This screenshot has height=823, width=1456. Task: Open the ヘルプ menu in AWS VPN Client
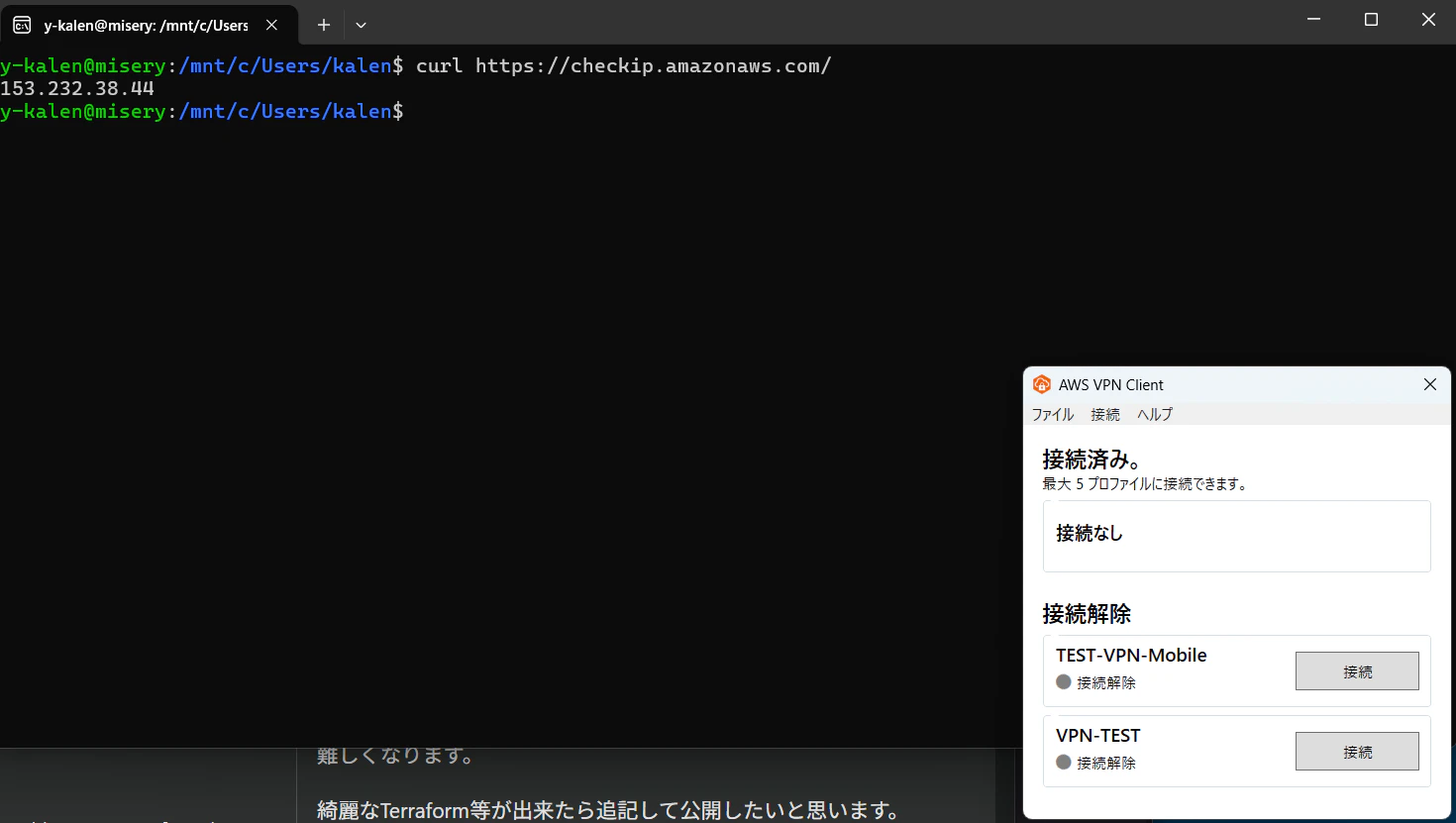1155,414
